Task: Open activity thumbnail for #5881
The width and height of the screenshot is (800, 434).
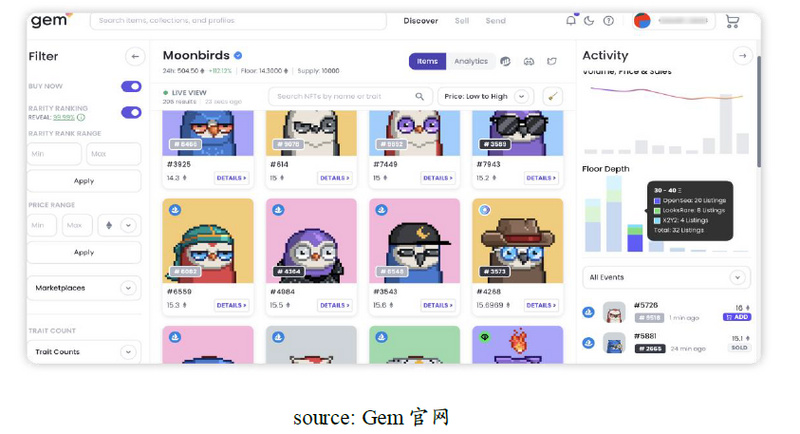Action: (614, 343)
